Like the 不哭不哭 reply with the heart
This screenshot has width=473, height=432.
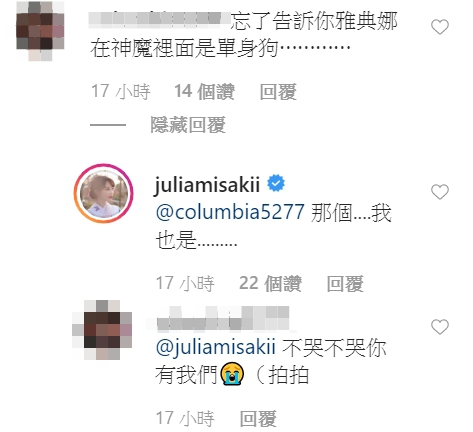(440, 327)
